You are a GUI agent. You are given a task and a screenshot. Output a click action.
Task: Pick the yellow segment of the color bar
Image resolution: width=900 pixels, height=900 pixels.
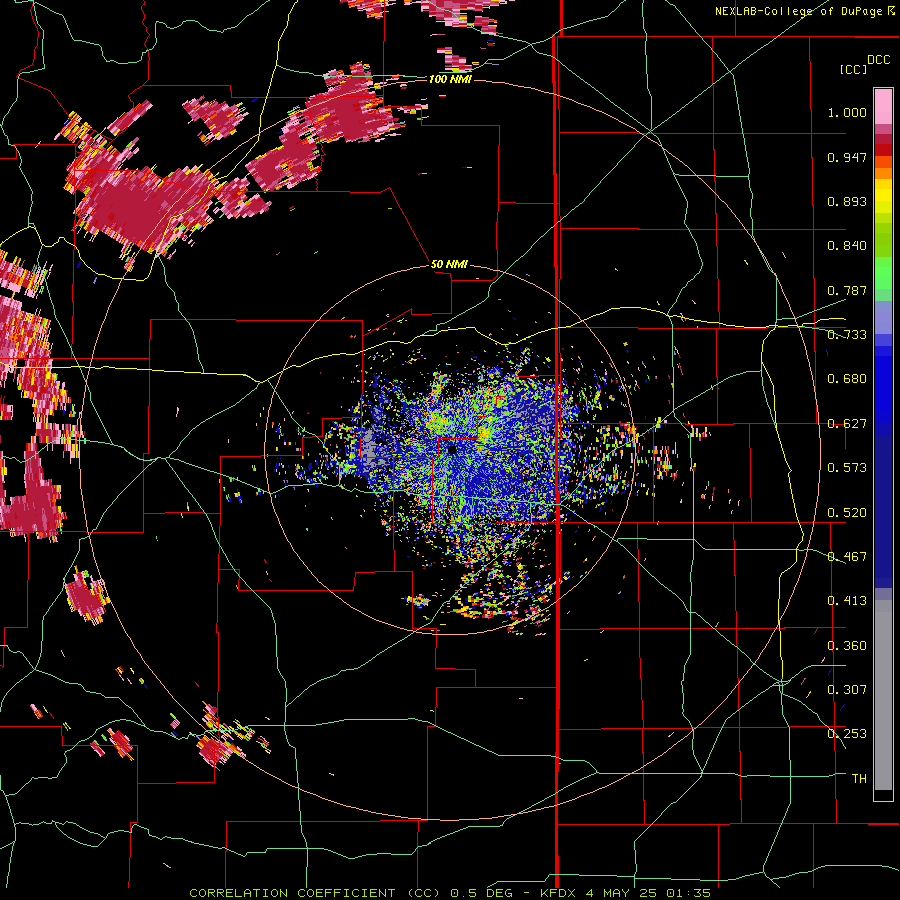(883, 197)
